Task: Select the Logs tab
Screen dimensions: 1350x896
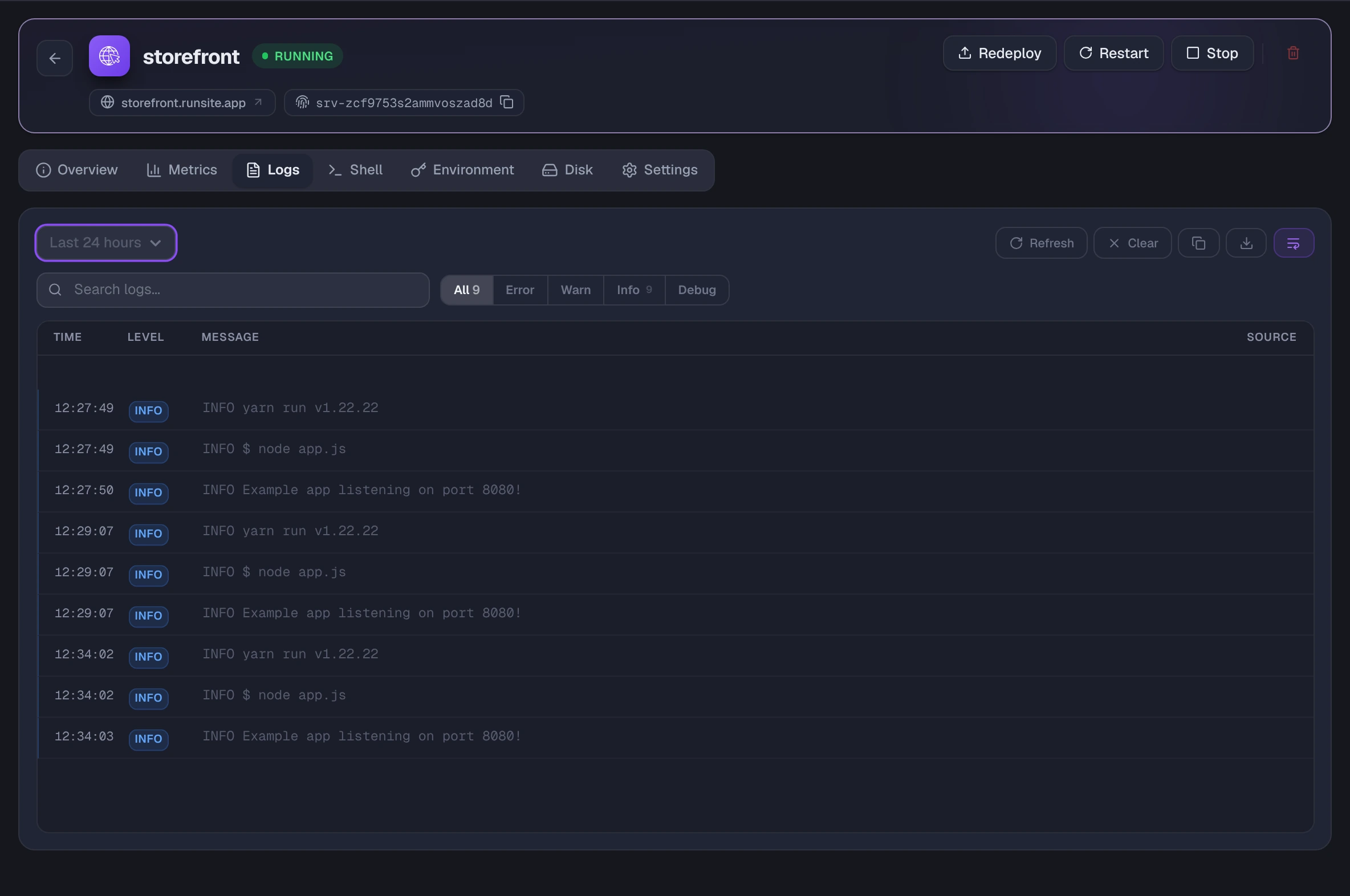Action: click(273, 170)
